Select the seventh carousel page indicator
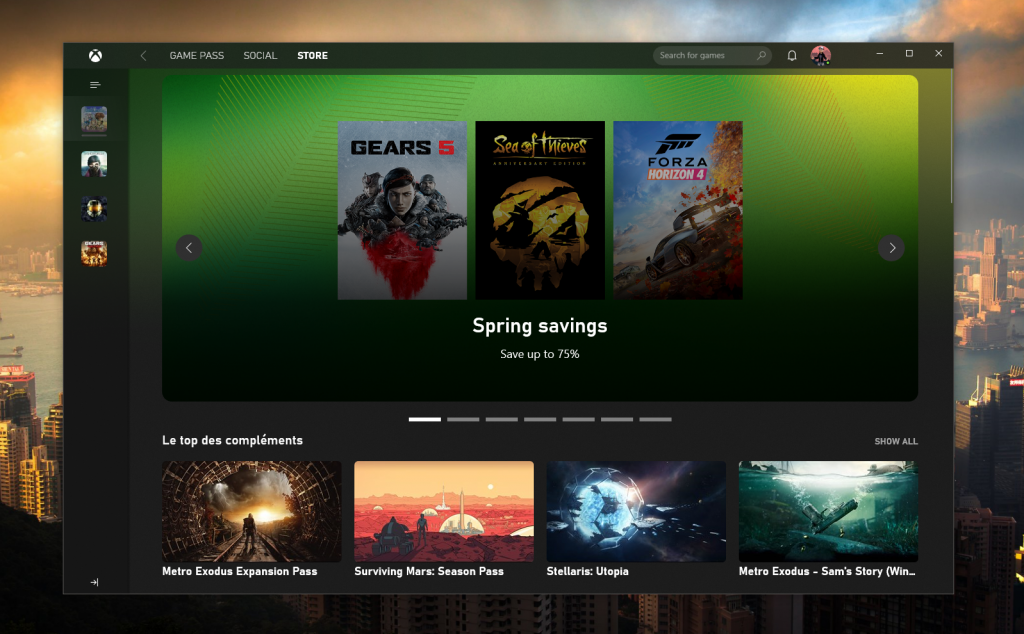The width and height of the screenshot is (1024, 634). (x=656, y=419)
